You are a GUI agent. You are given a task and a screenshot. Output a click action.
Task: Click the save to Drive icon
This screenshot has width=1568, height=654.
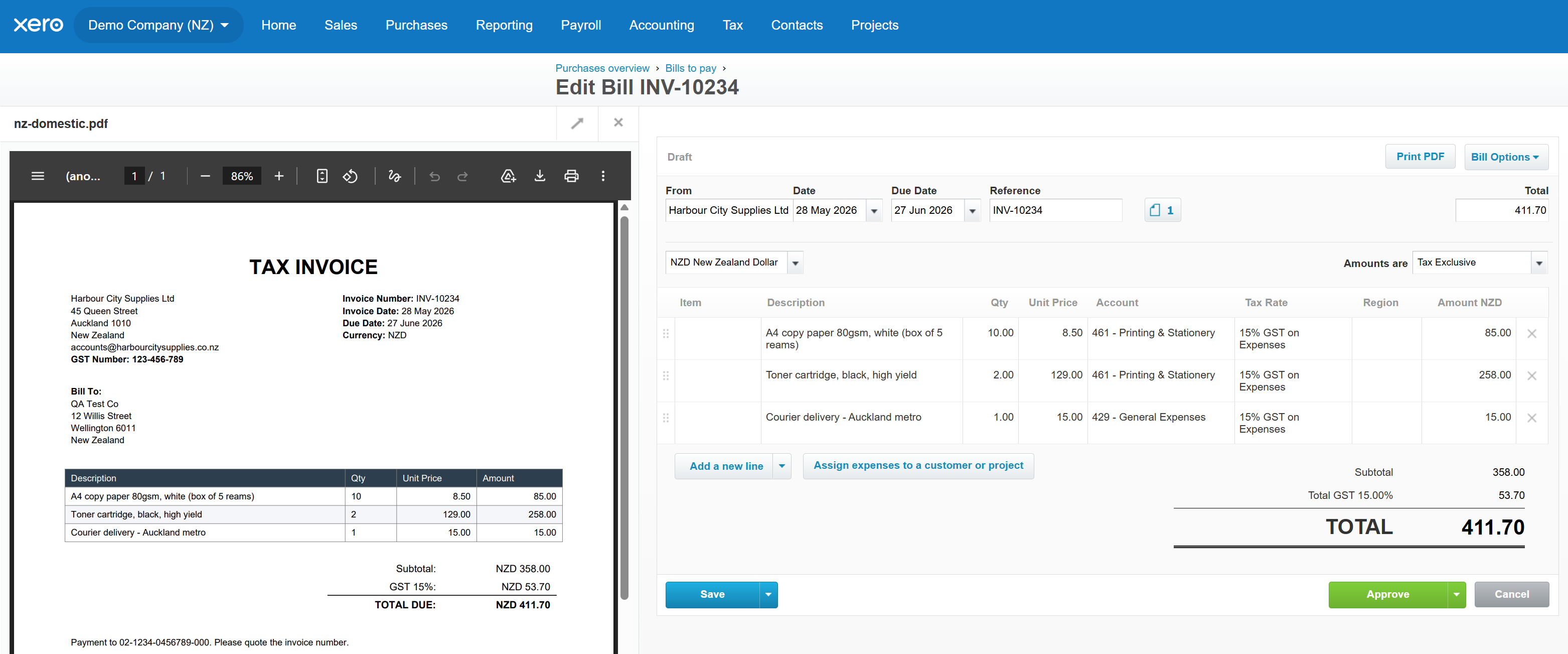(508, 176)
